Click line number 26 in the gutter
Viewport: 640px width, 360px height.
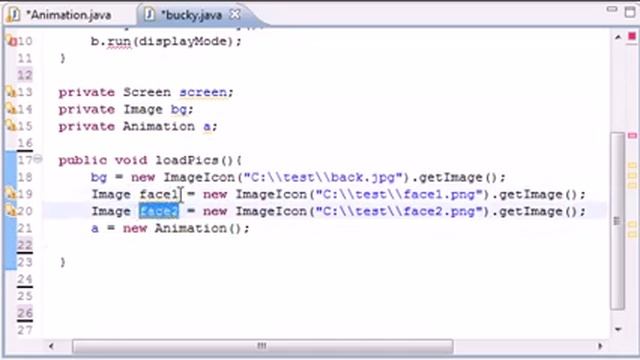coord(24,313)
